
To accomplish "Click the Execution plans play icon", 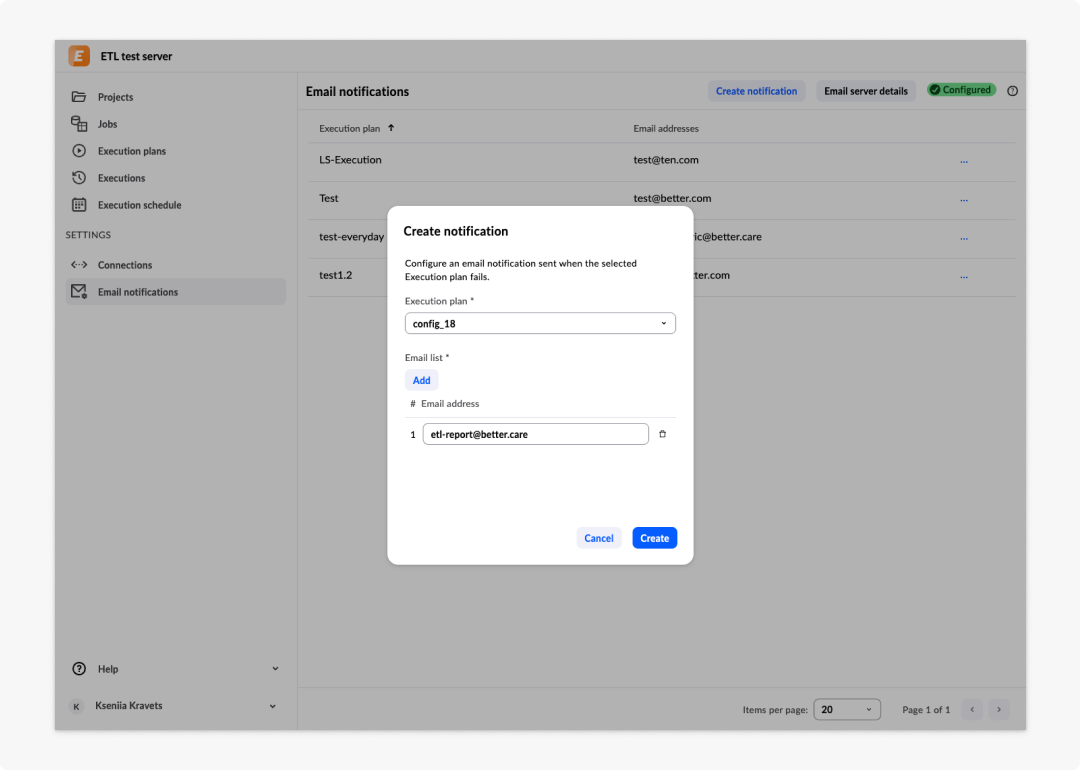I will (79, 150).
